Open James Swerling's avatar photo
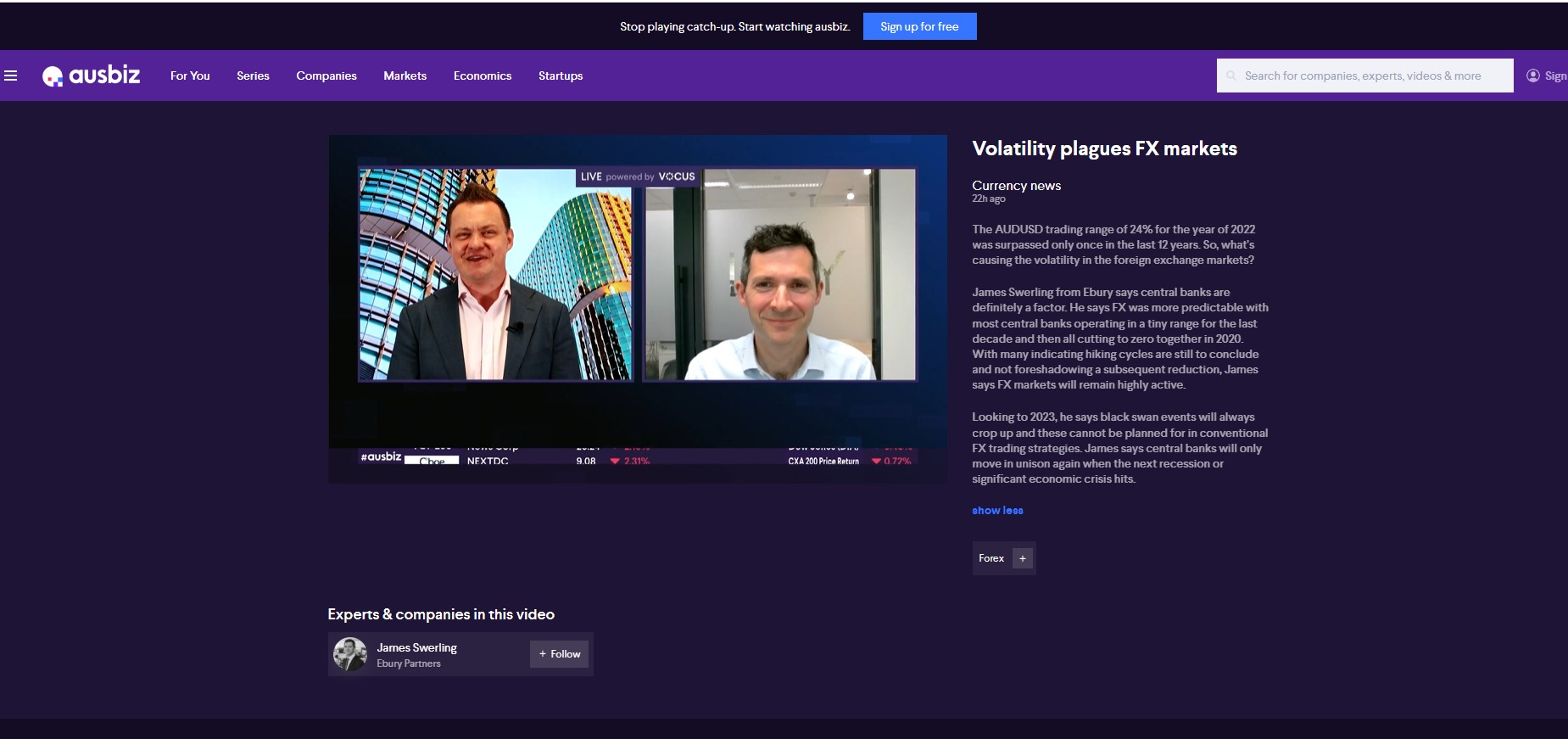The width and height of the screenshot is (1568, 739). [x=350, y=654]
